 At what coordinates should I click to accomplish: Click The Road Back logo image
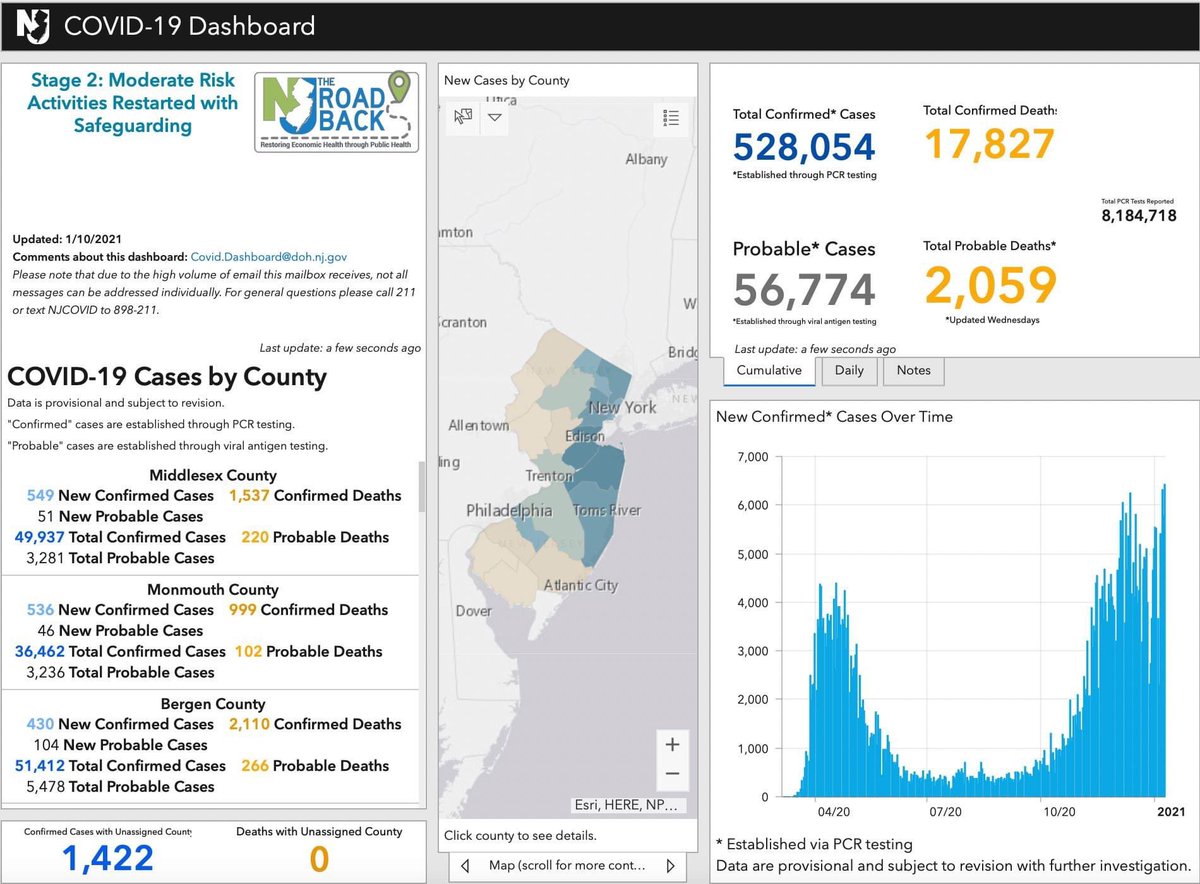click(x=337, y=111)
